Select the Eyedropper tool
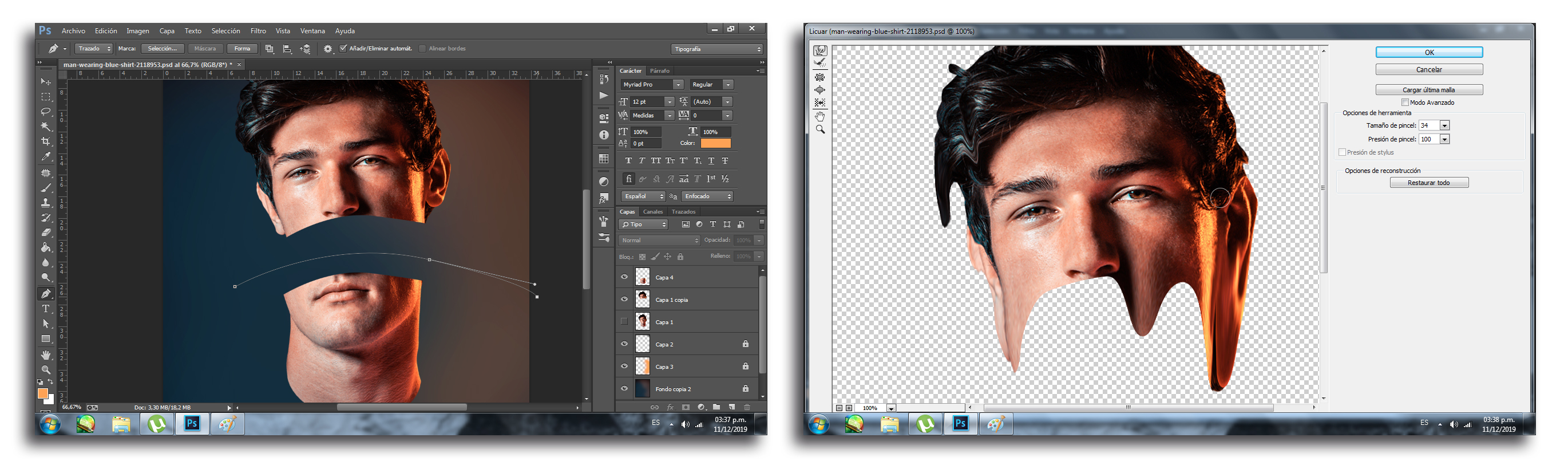Screen dimensions: 1568x465 [x=46, y=157]
